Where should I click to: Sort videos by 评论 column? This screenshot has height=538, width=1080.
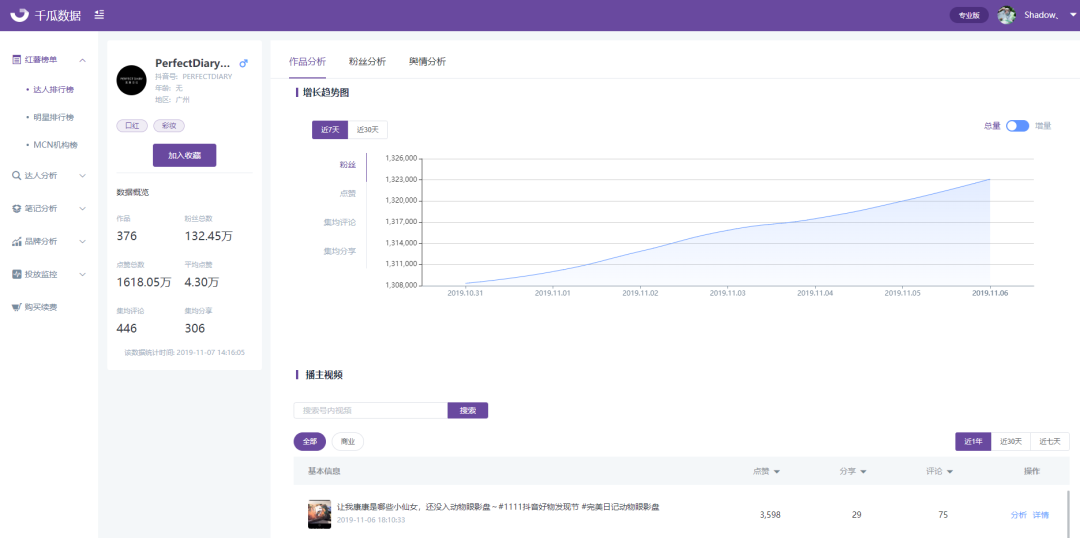coord(939,472)
